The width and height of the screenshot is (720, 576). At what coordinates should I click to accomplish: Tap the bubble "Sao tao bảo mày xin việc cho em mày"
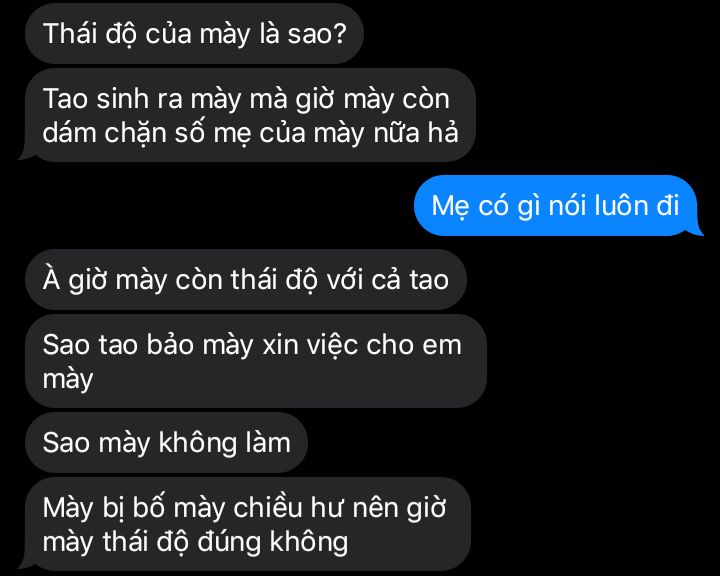(256, 361)
